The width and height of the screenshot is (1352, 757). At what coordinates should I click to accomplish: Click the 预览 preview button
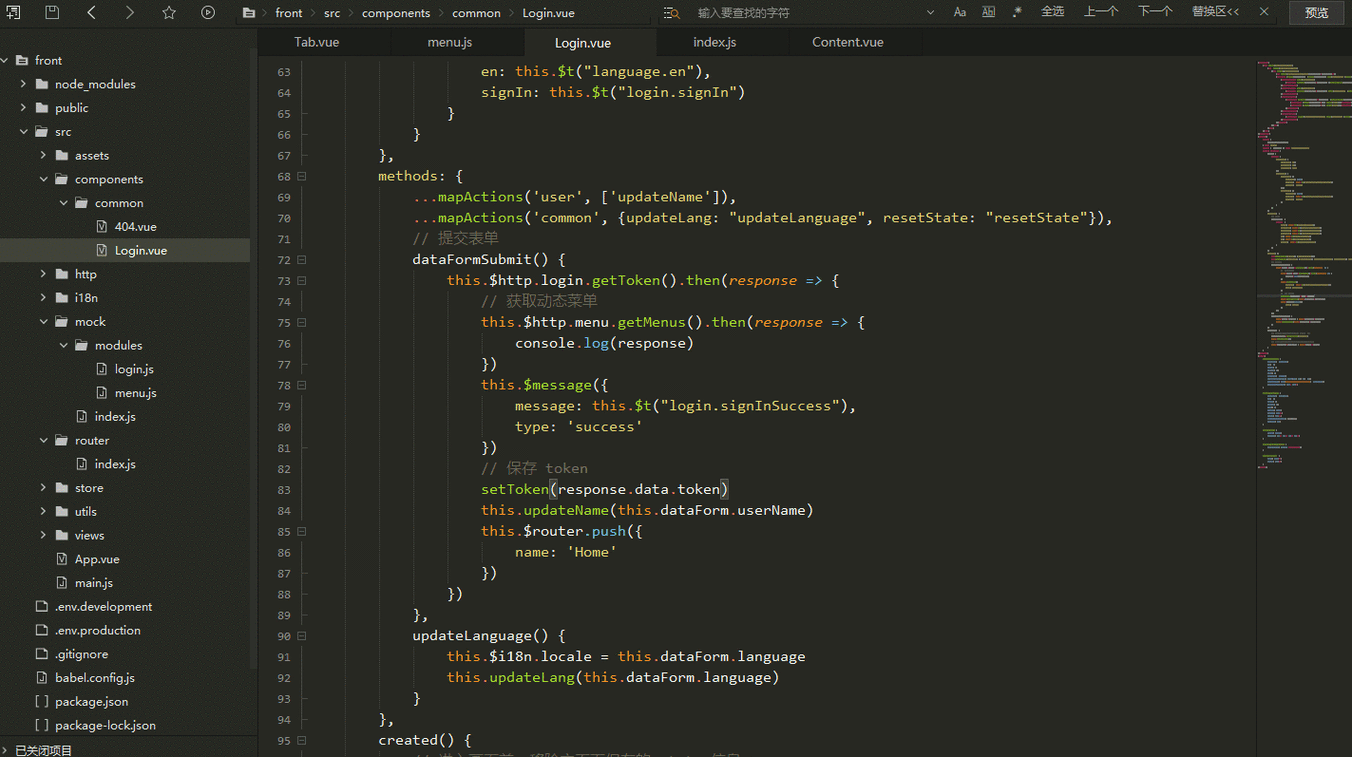pos(1316,13)
